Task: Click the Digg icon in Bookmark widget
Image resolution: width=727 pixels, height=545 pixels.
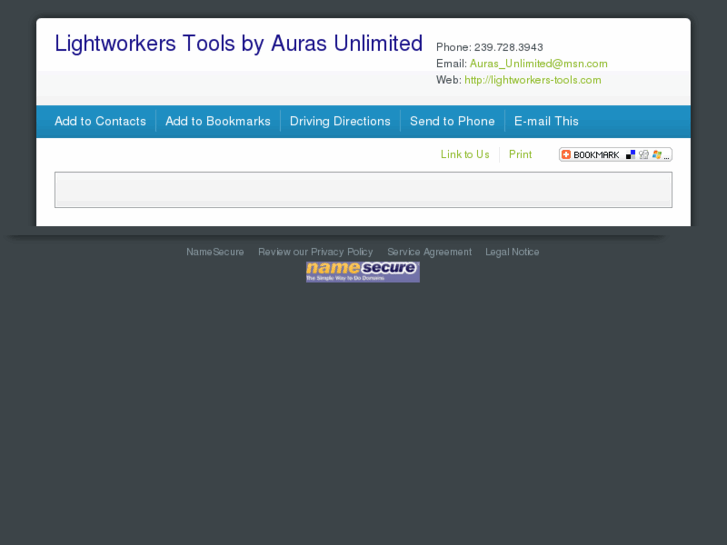Action: [x=644, y=154]
